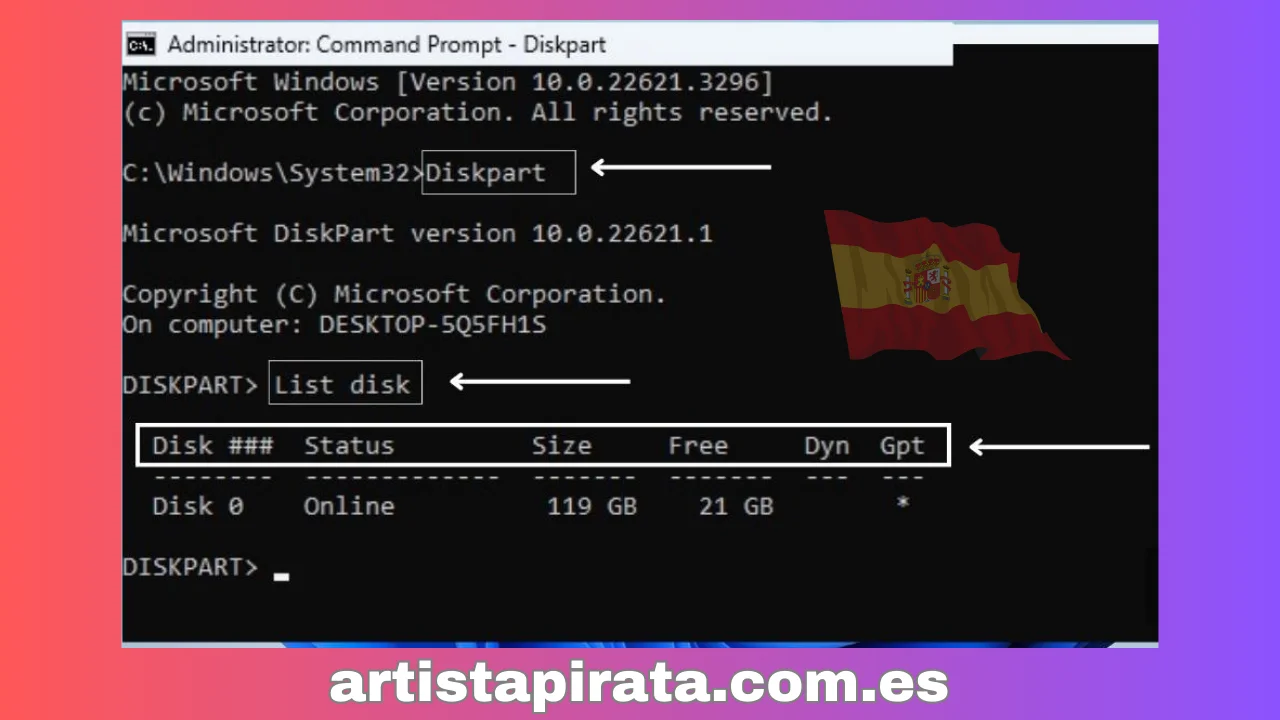Click the DISKPART> prompt beside 'List disk'
Viewport: 1280px width, 720px height.
190,384
